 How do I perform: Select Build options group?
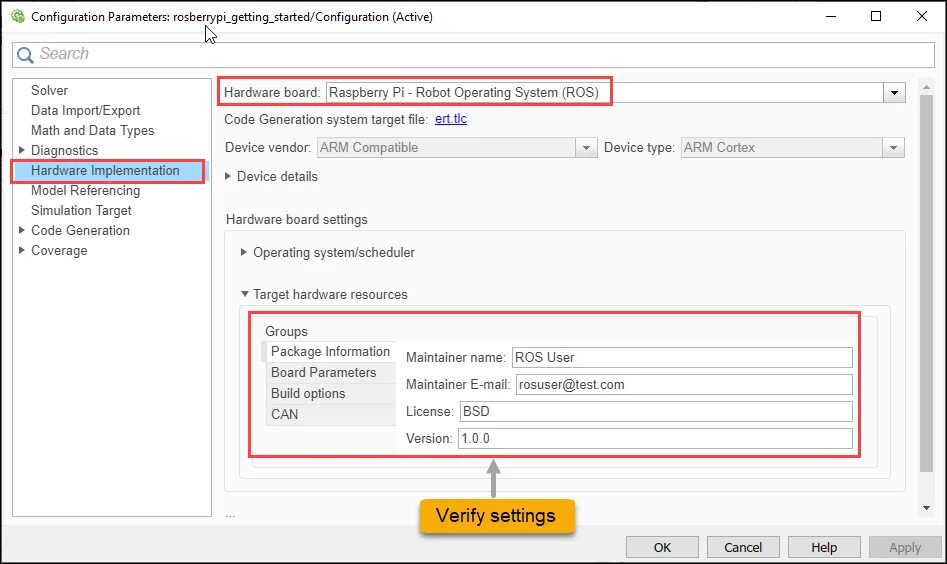(x=330, y=394)
